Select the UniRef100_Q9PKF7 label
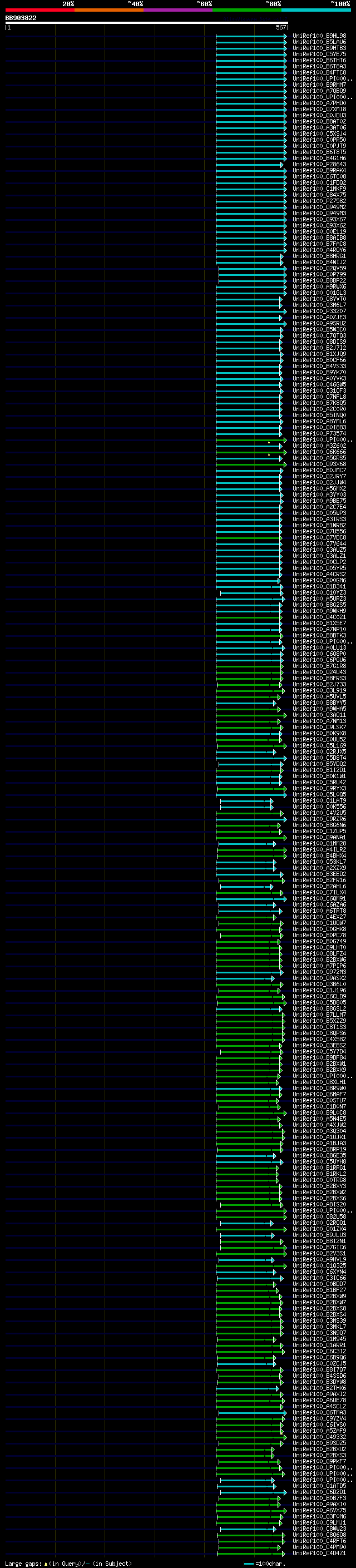The width and height of the screenshot is (356, 1568). 319,1461
